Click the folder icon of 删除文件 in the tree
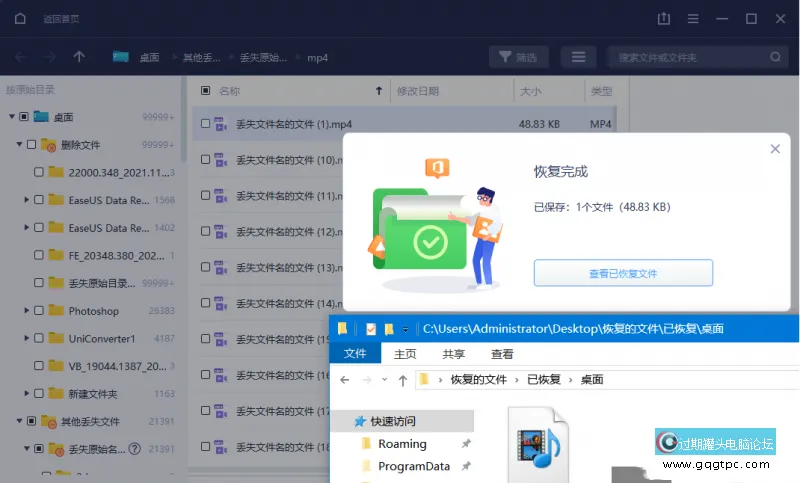This screenshot has height=483, width=800. (48, 145)
